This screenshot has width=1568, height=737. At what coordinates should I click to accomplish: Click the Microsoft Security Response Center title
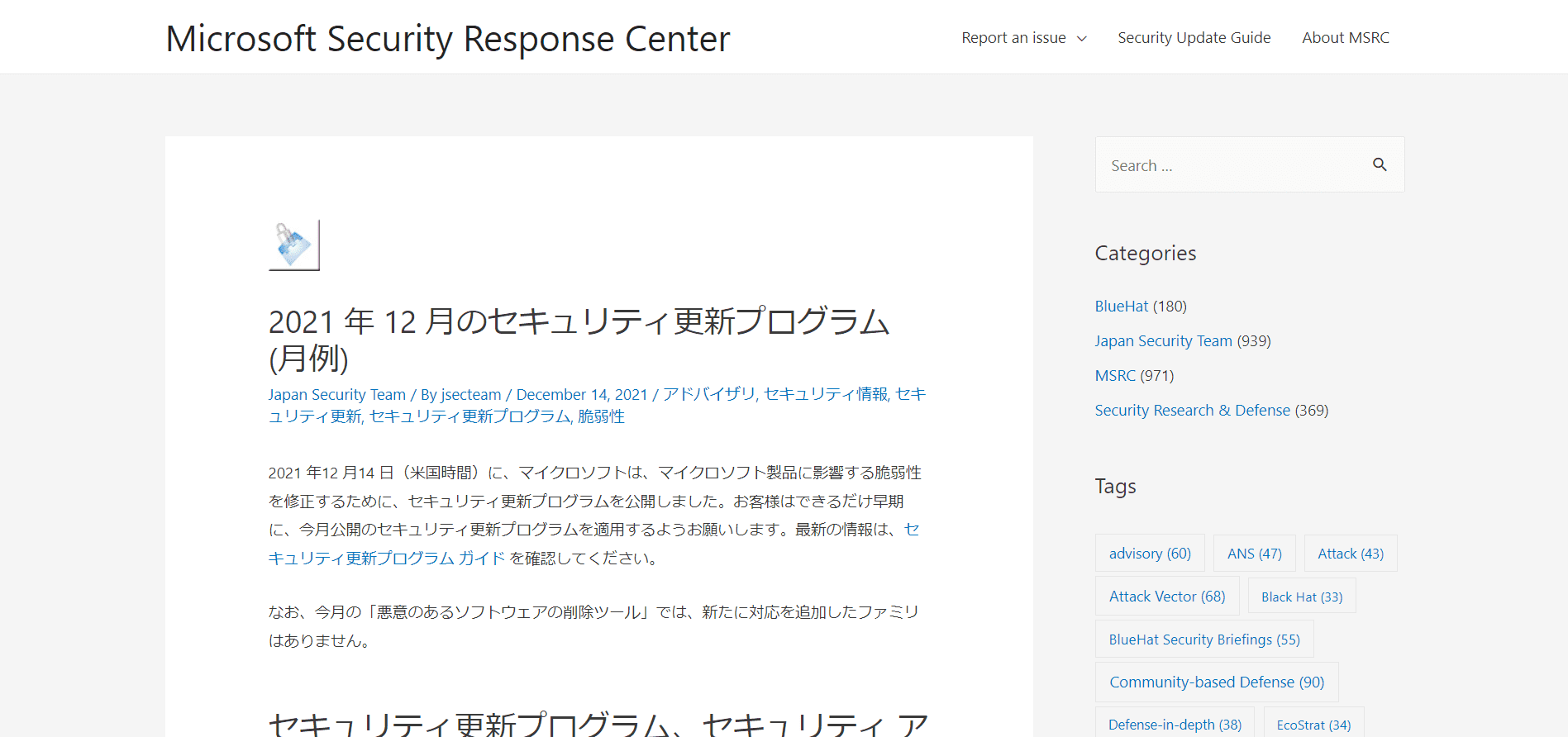(x=448, y=39)
